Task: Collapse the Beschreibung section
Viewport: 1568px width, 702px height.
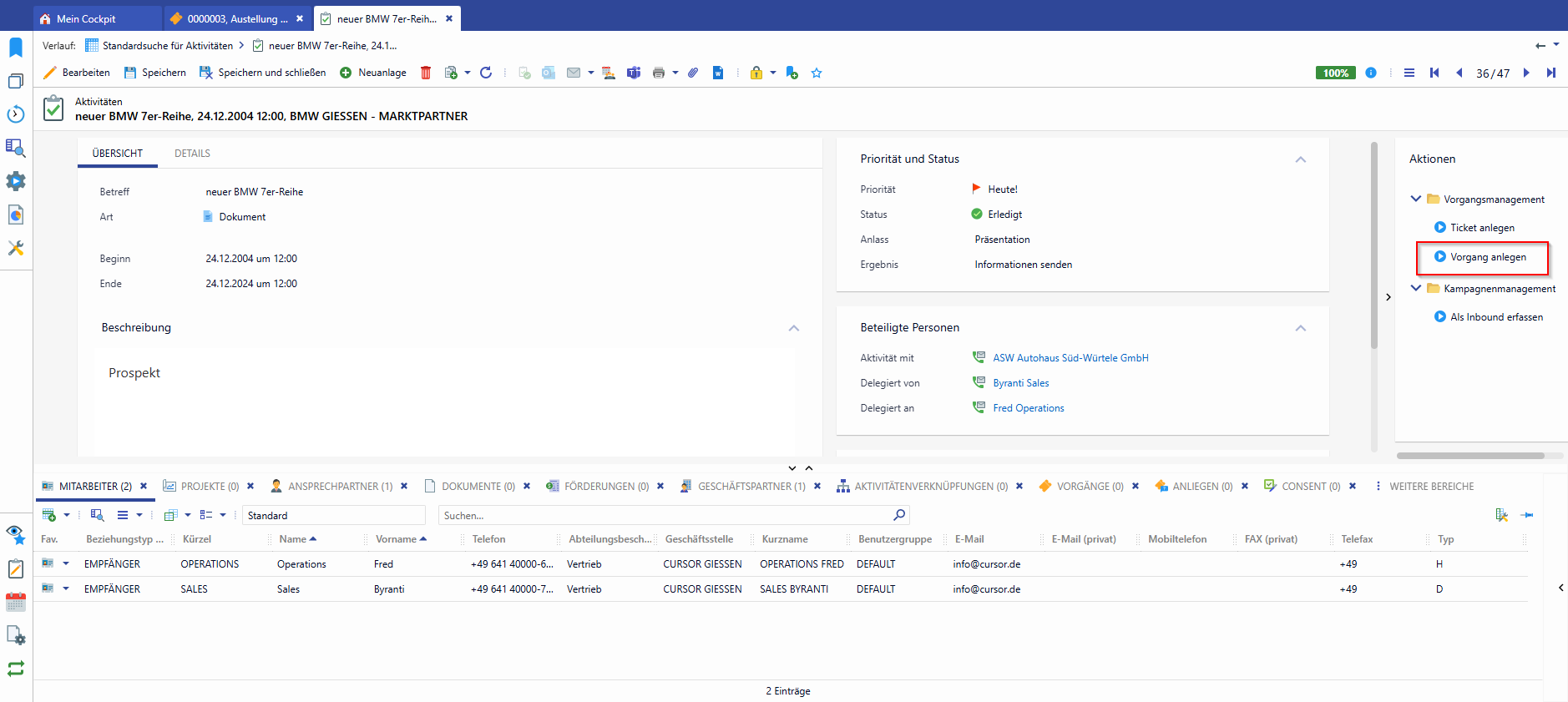Action: click(x=793, y=328)
